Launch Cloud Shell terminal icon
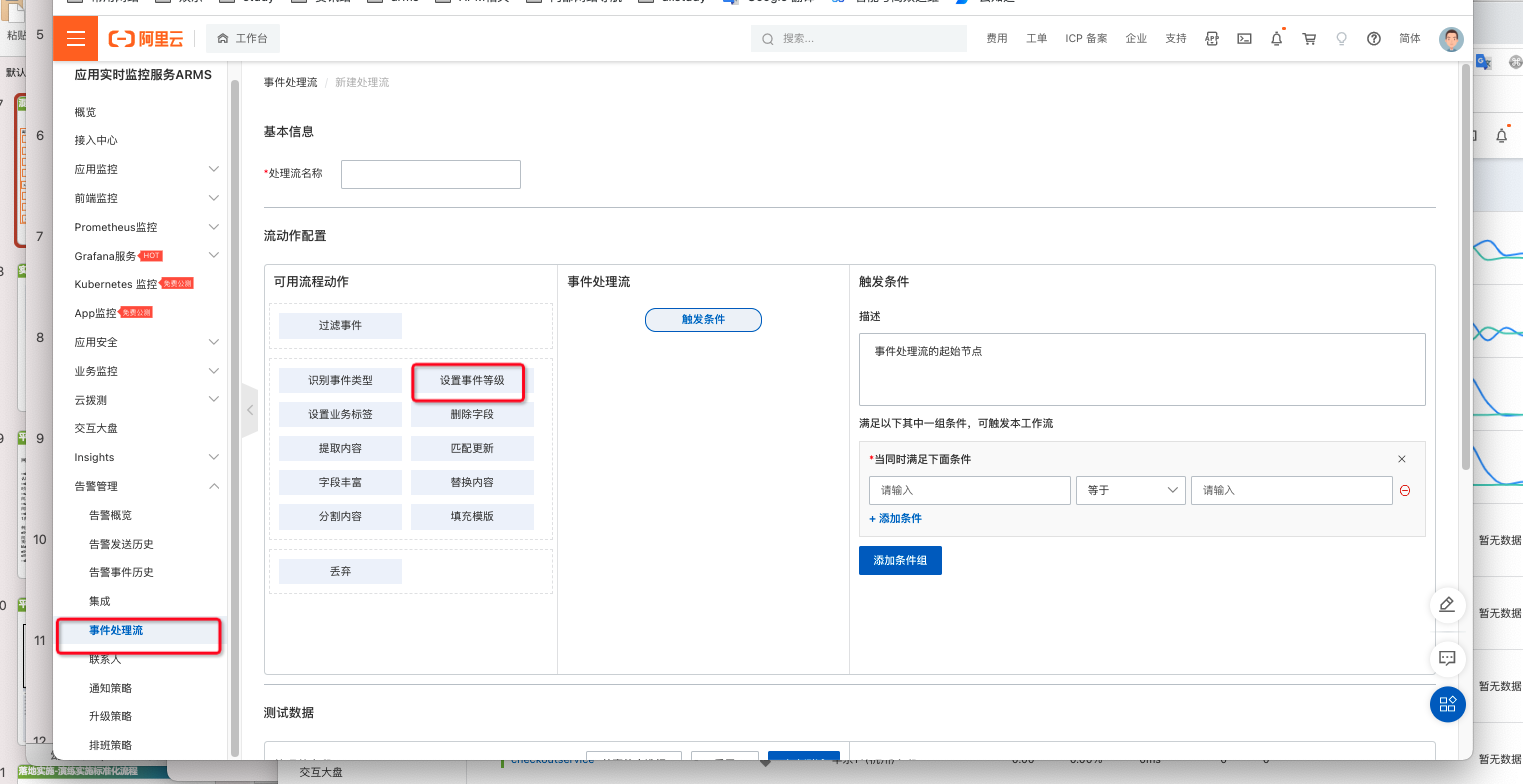The height and width of the screenshot is (784, 1523). point(1244,39)
